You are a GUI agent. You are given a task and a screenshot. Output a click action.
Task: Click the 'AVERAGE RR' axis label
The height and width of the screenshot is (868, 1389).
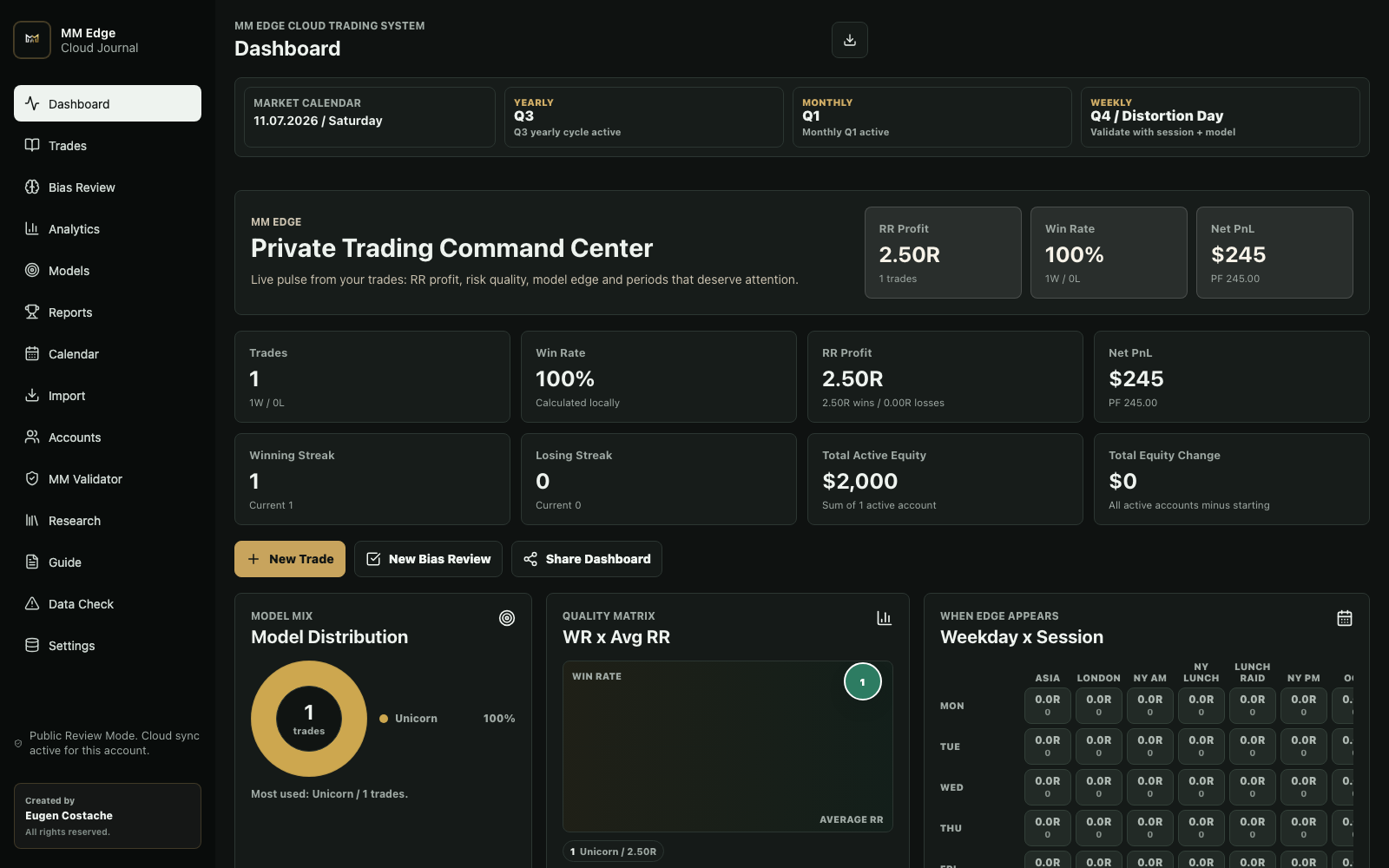pos(851,819)
